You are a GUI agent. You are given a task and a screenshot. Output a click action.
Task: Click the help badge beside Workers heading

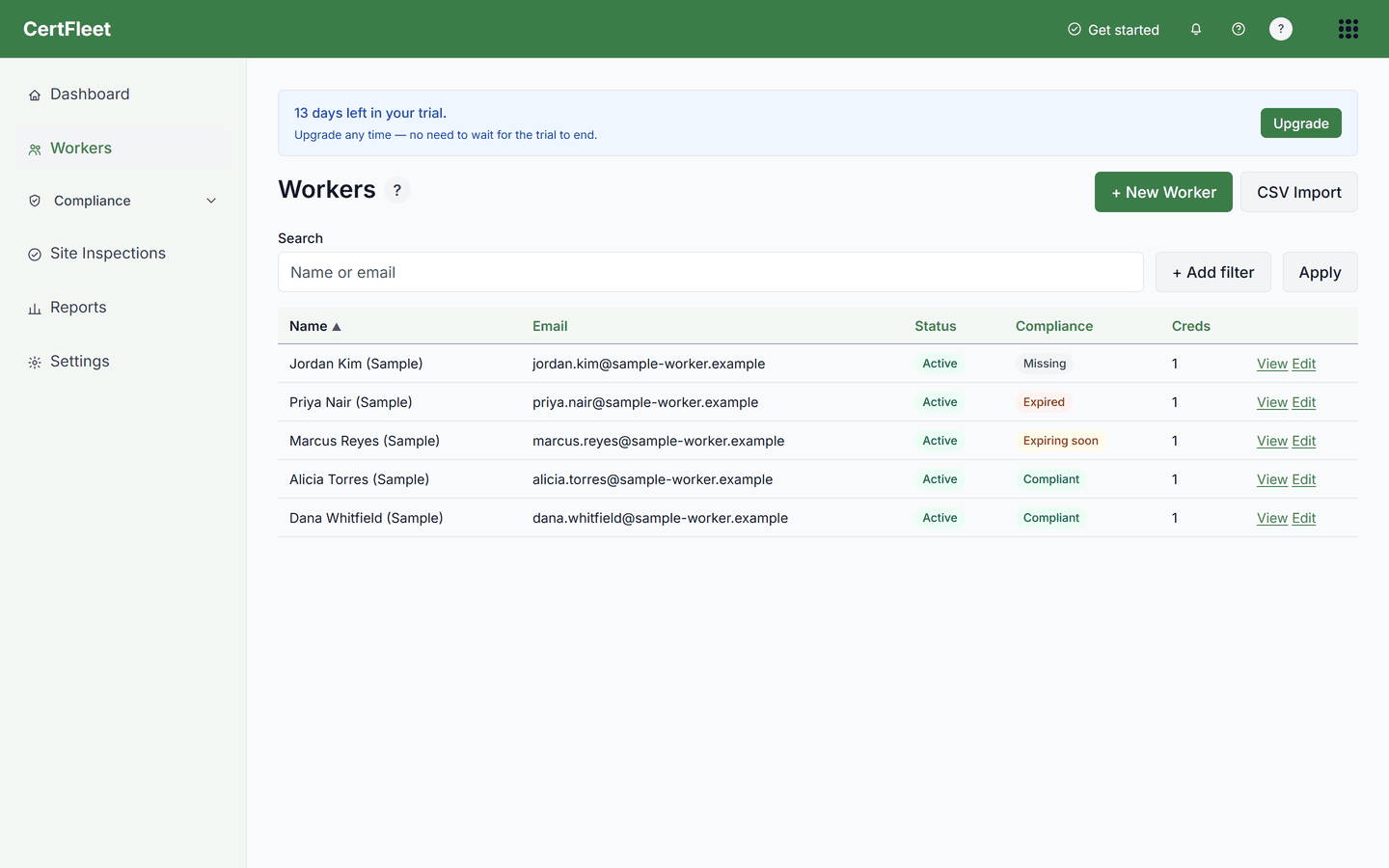coord(397,190)
